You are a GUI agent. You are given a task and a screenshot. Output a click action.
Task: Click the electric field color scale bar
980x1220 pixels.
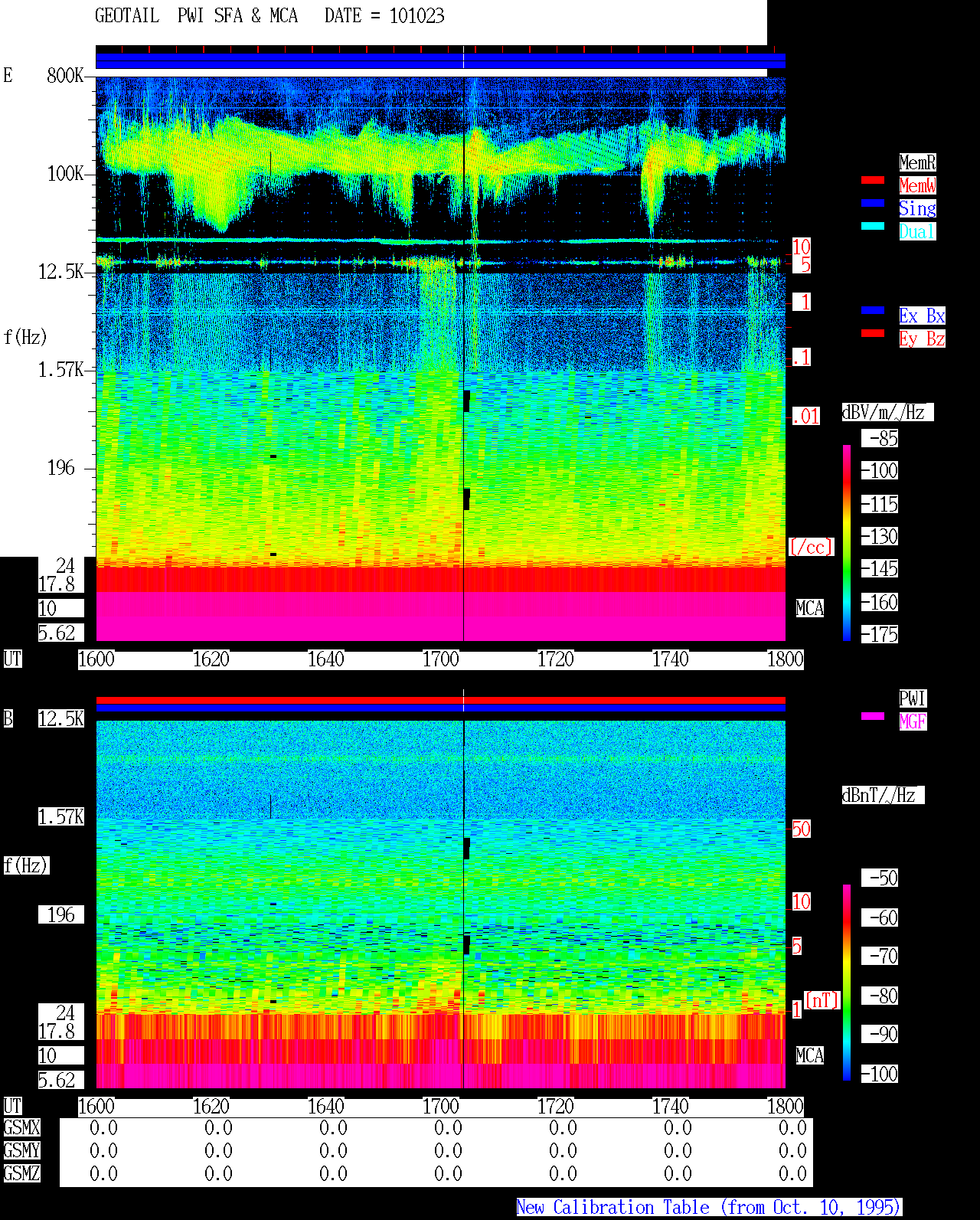(x=847, y=542)
